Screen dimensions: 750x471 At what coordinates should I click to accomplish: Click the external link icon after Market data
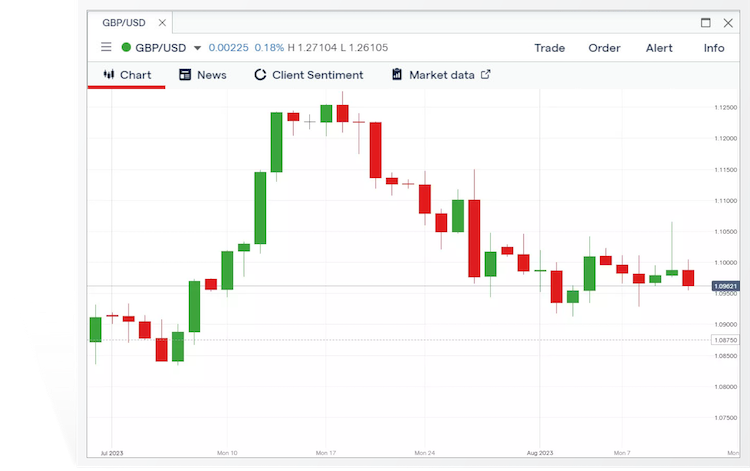coord(486,75)
